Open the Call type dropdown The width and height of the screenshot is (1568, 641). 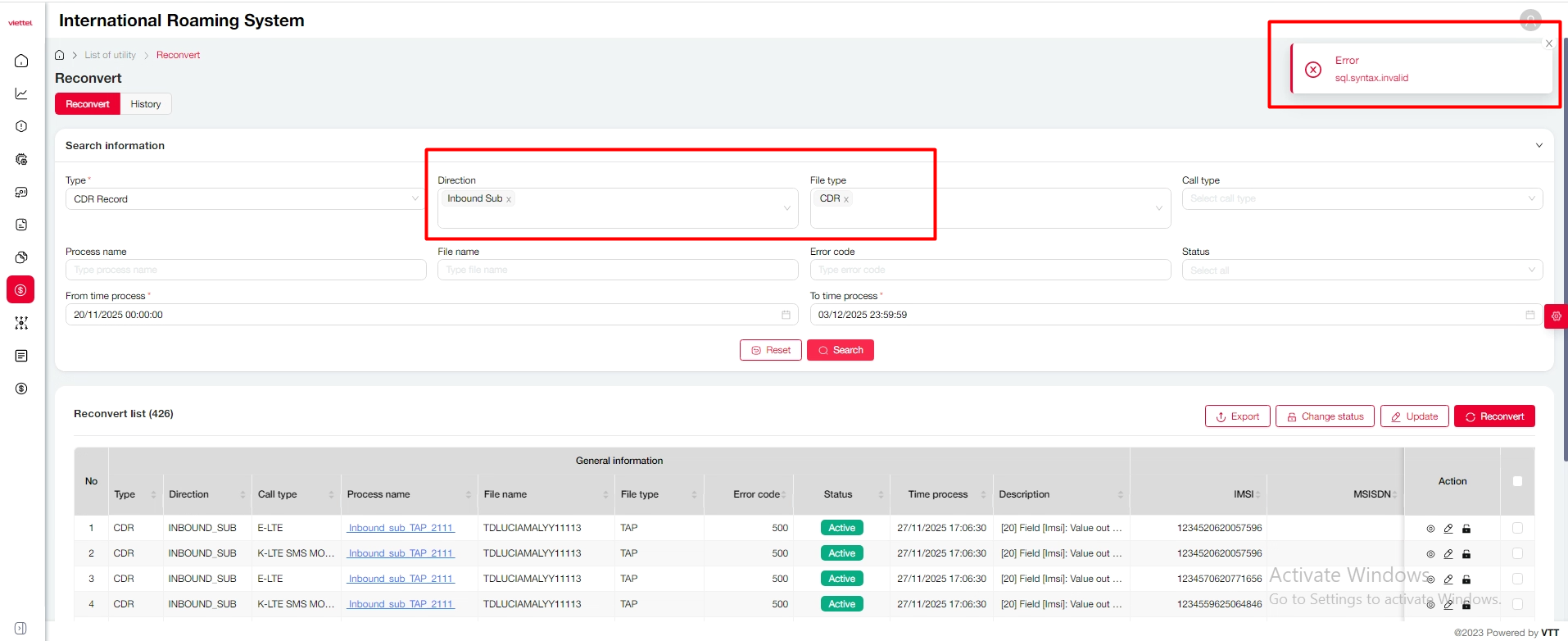[1362, 198]
